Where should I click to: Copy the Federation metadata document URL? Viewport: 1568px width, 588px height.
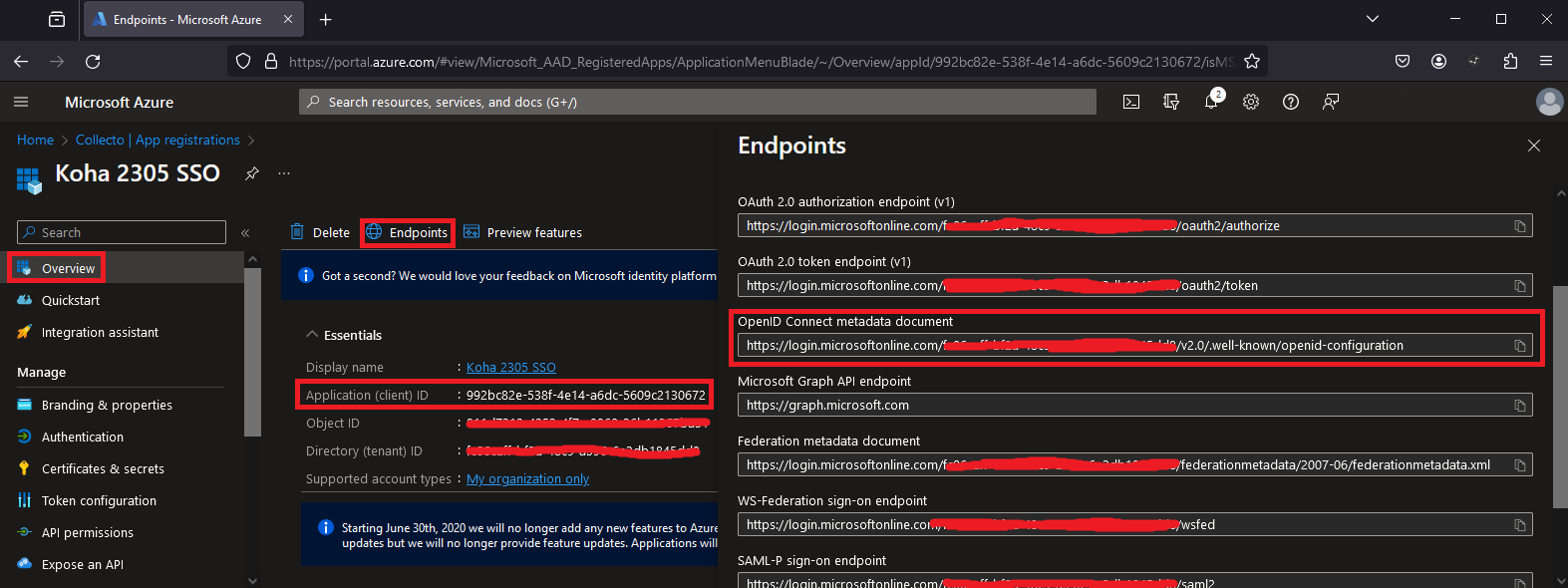pos(1520,465)
